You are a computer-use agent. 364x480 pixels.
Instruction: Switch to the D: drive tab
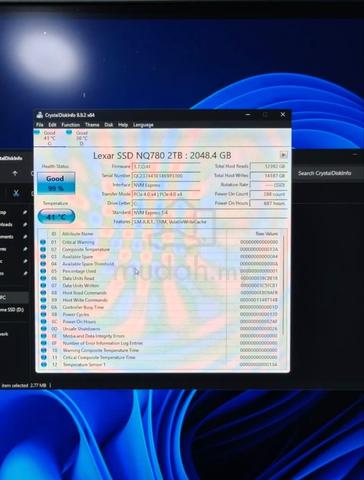point(82,138)
